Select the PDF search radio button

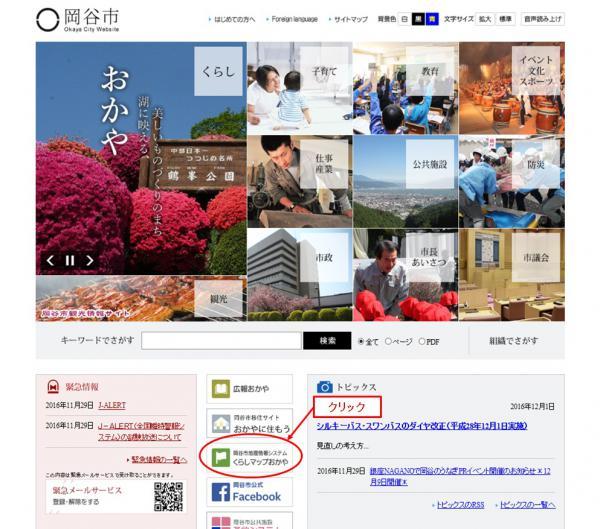[x=422, y=341]
